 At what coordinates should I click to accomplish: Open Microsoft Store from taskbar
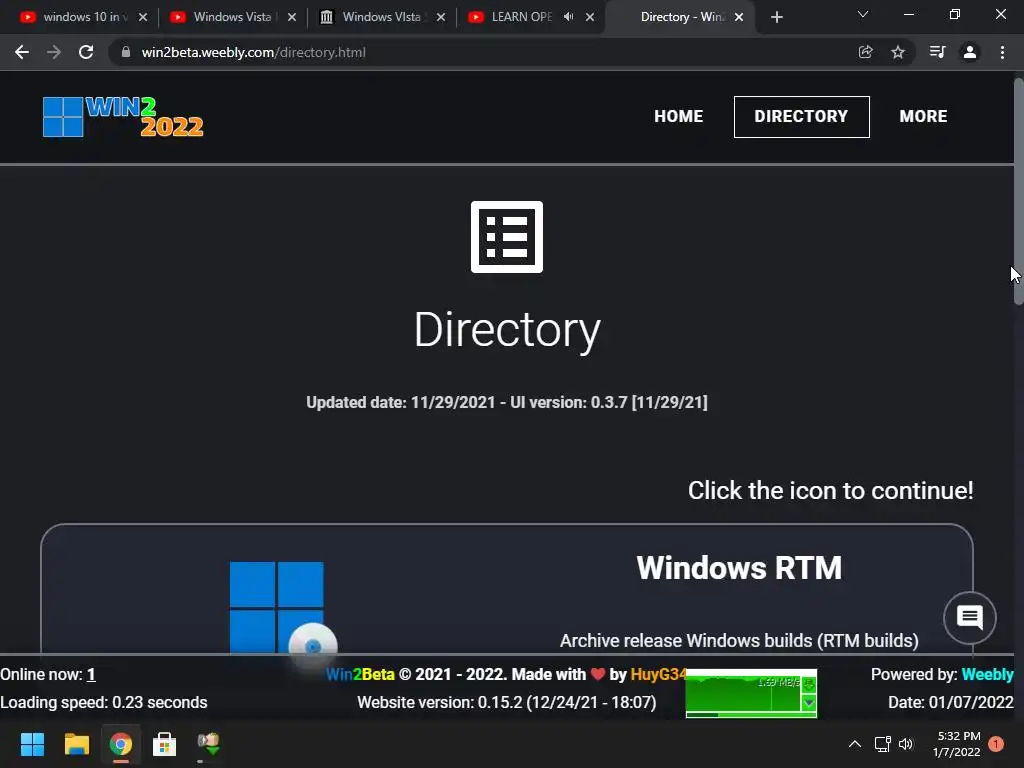click(164, 744)
